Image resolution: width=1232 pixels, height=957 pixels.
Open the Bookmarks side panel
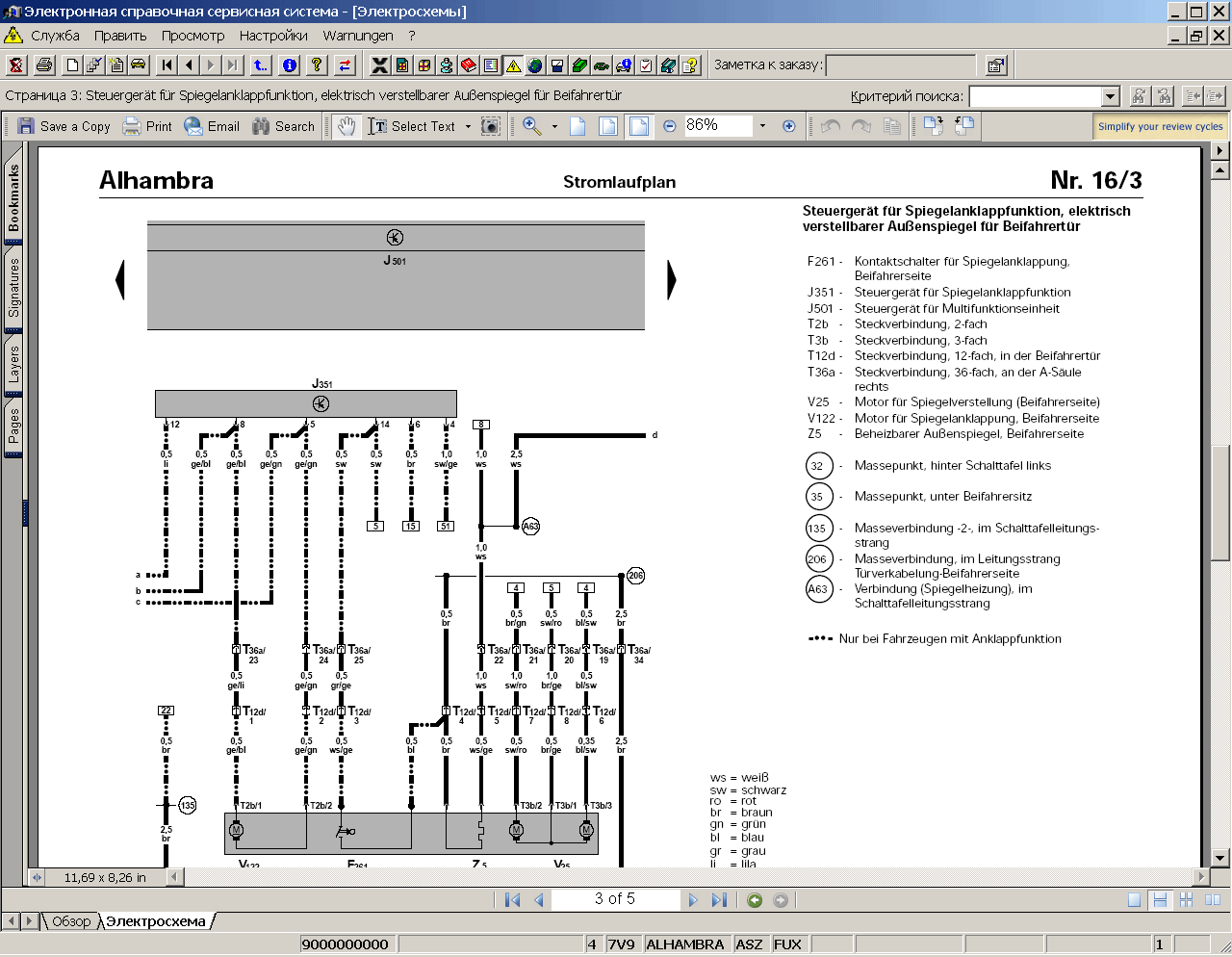coord(13,197)
